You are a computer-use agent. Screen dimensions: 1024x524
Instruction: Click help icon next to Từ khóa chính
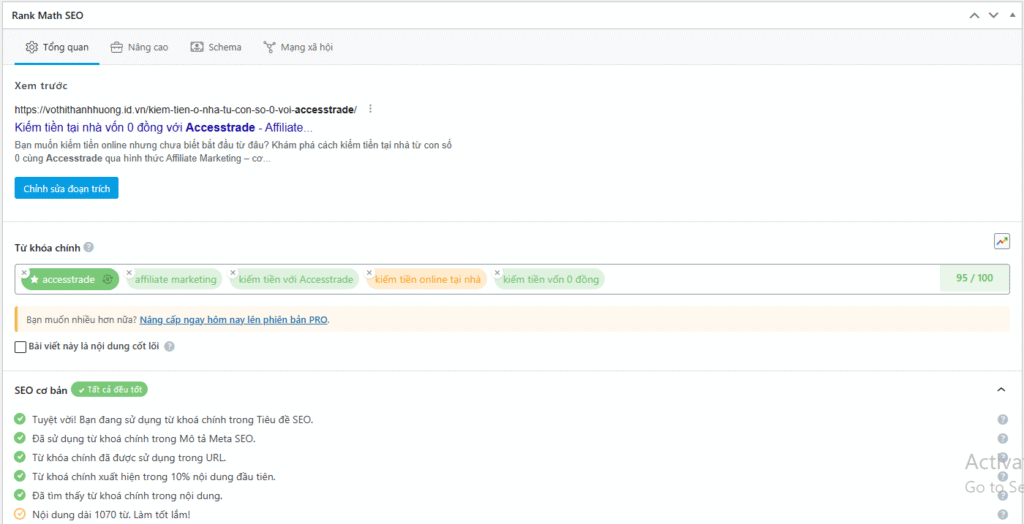click(89, 247)
